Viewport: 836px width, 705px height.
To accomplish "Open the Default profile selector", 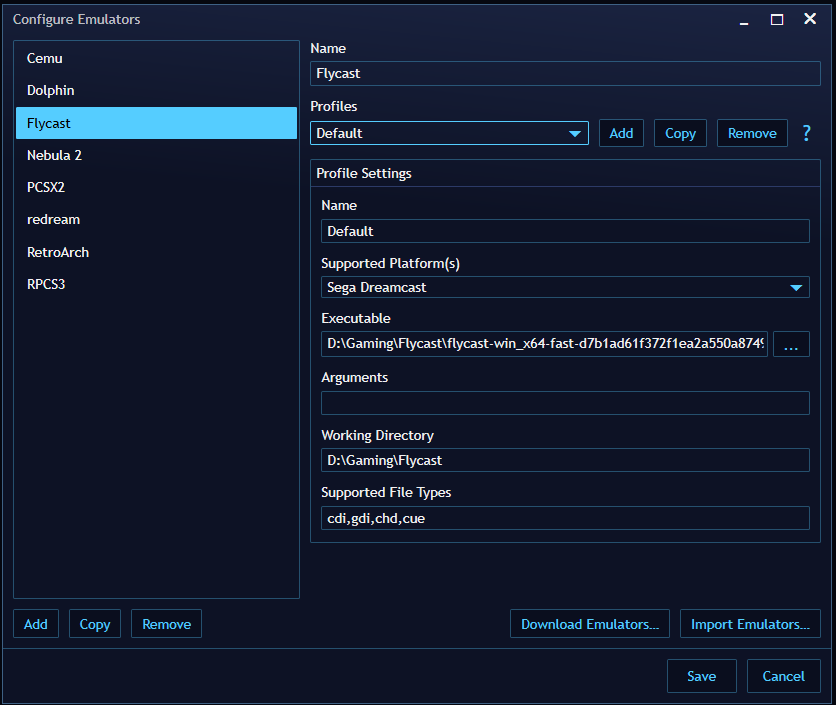I will tap(449, 132).
